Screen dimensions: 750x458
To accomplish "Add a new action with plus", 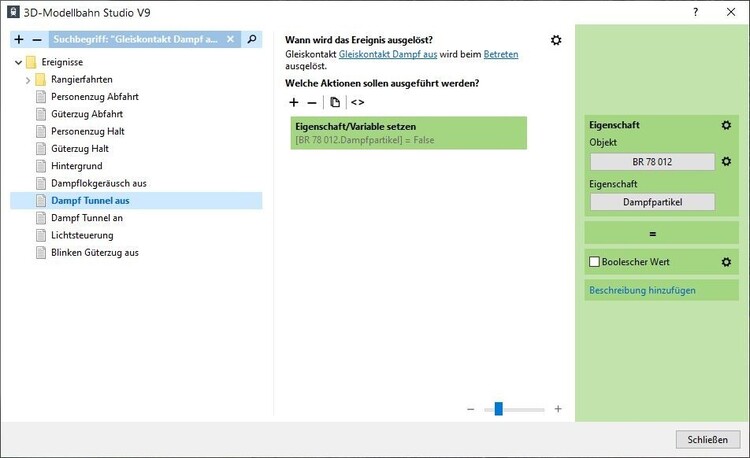I will tap(294, 102).
